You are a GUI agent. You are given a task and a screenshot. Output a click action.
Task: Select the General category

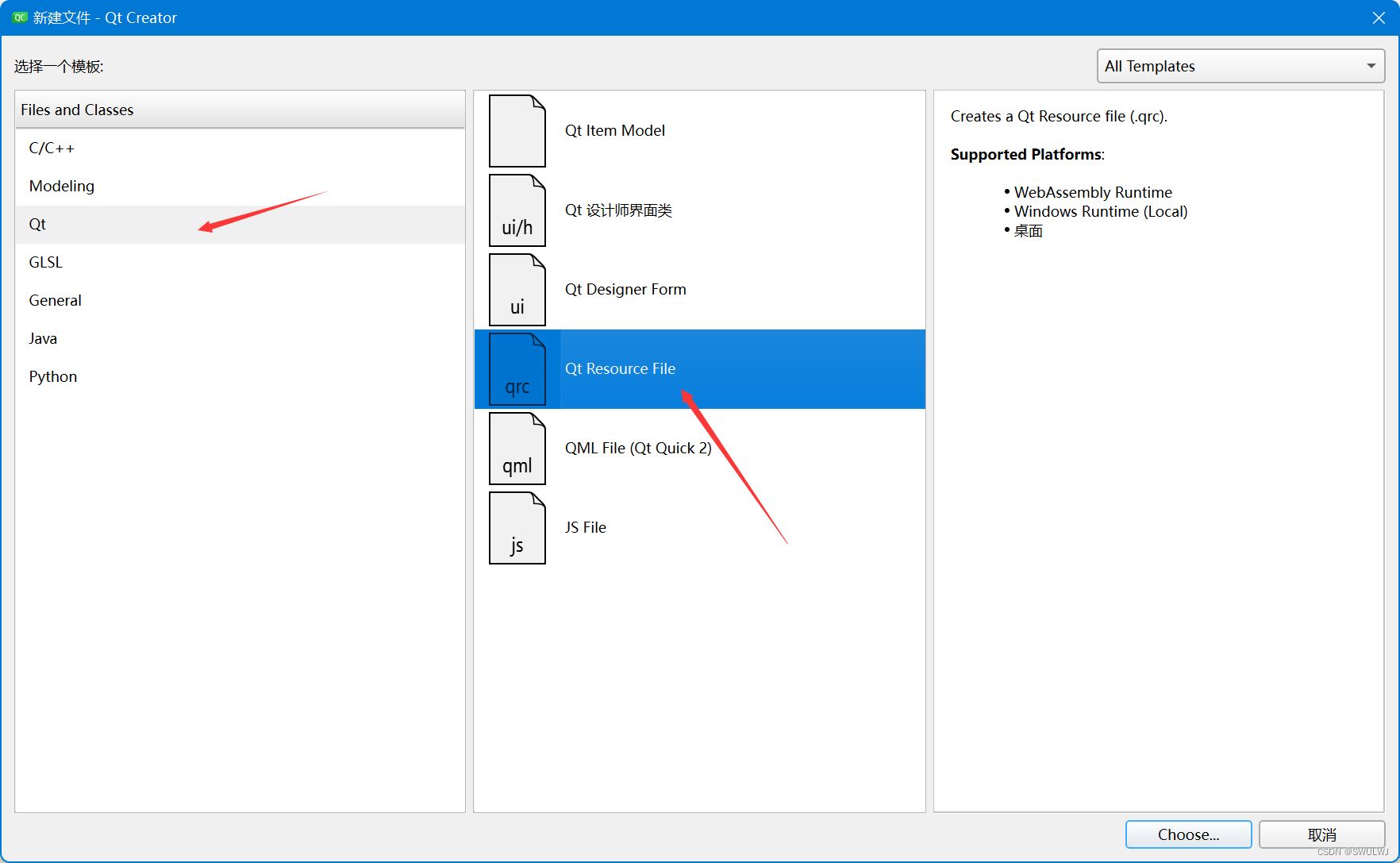pos(240,301)
